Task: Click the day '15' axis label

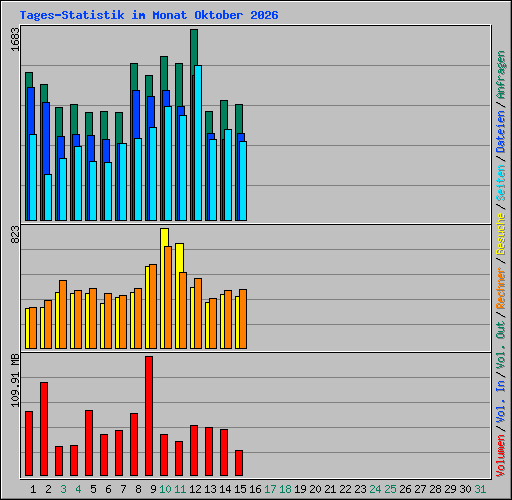Action: click(x=240, y=489)
